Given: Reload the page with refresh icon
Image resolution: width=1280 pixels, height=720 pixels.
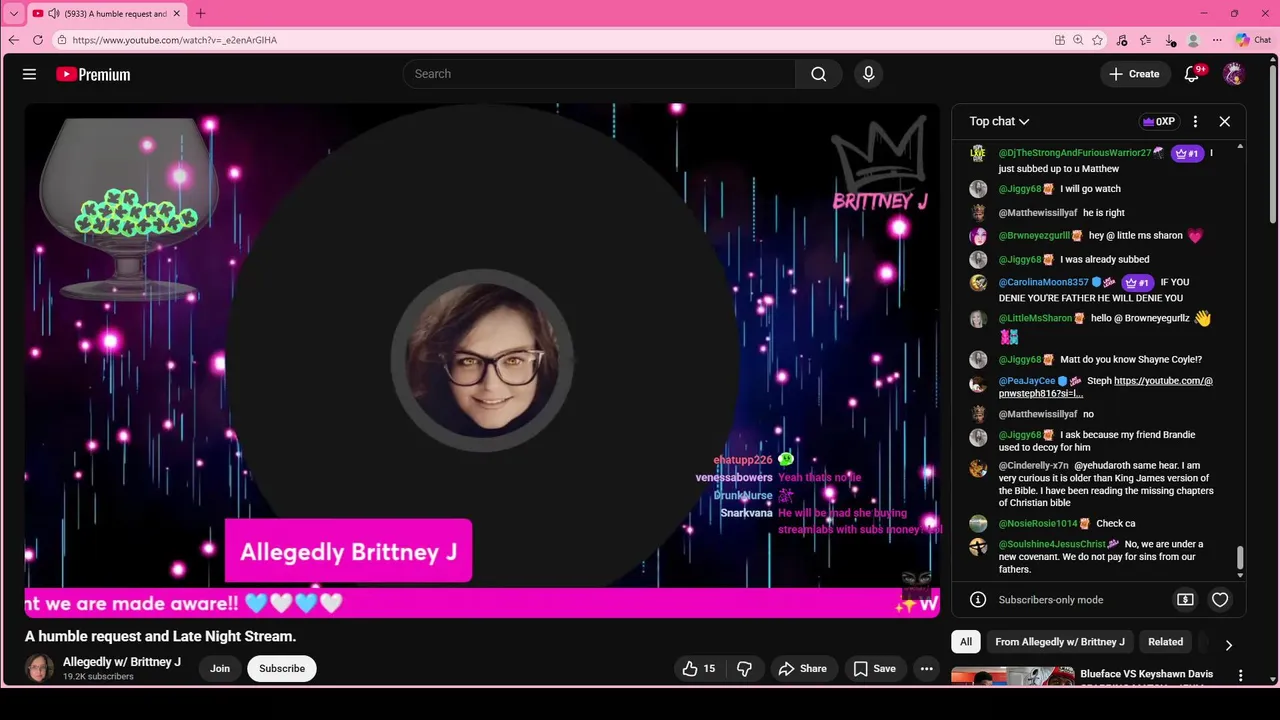Looking at the screenshot, I should (38, 40).
